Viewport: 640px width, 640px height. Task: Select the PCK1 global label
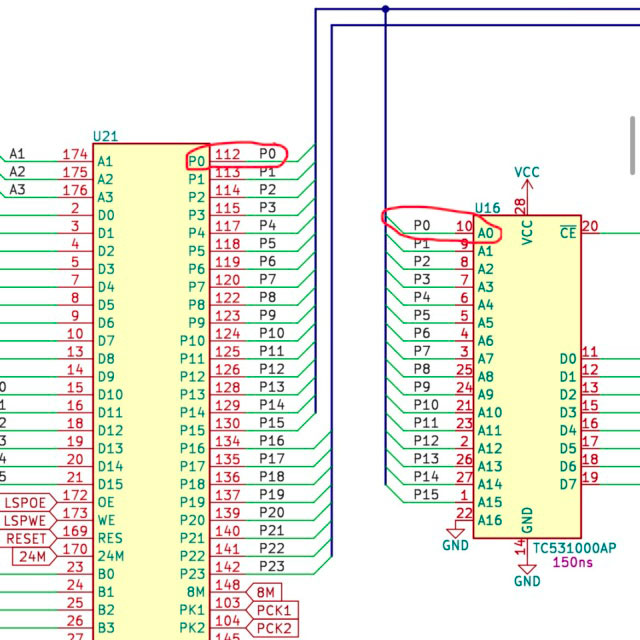[273, 610]
